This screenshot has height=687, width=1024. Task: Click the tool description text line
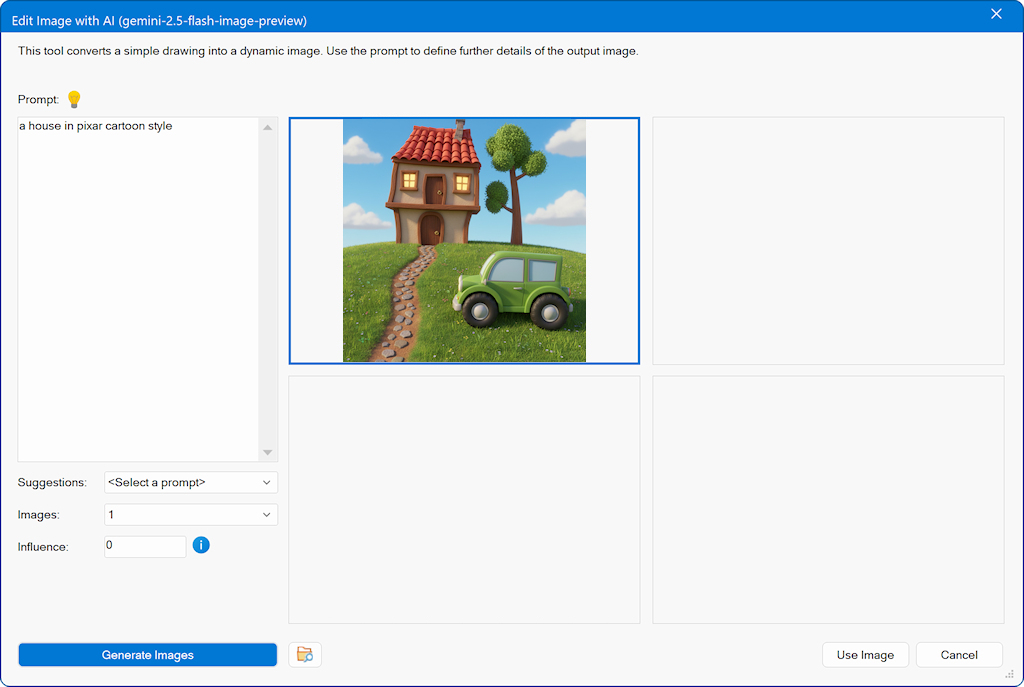[328, 51]
